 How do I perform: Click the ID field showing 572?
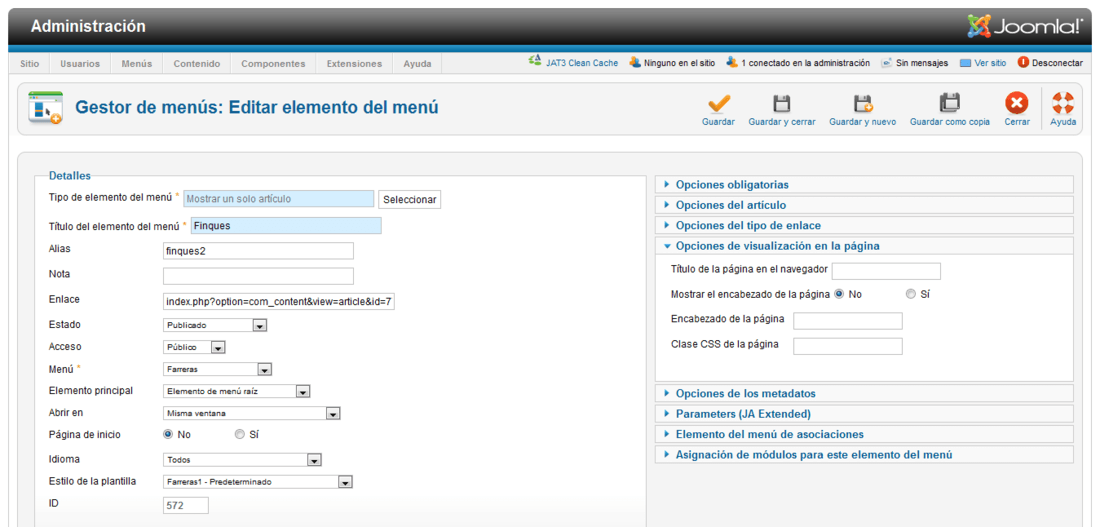tap(186, 505)
